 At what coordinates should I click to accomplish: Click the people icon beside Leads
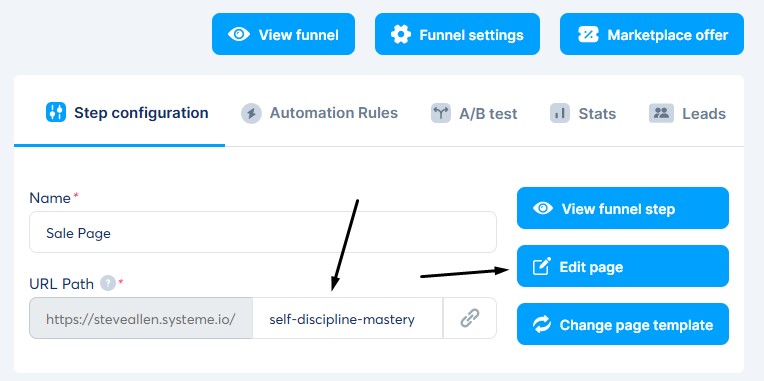click(661, 113)
